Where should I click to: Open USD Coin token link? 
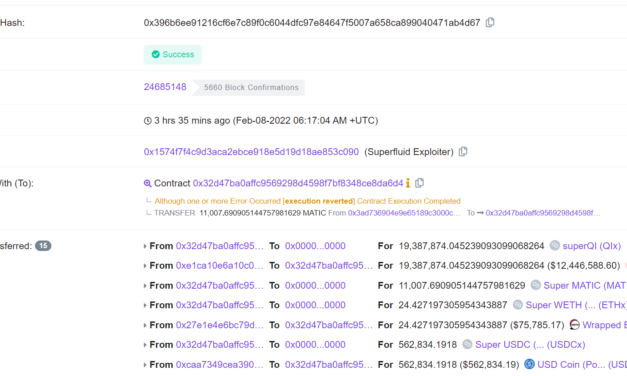click(x=582, y=364)
